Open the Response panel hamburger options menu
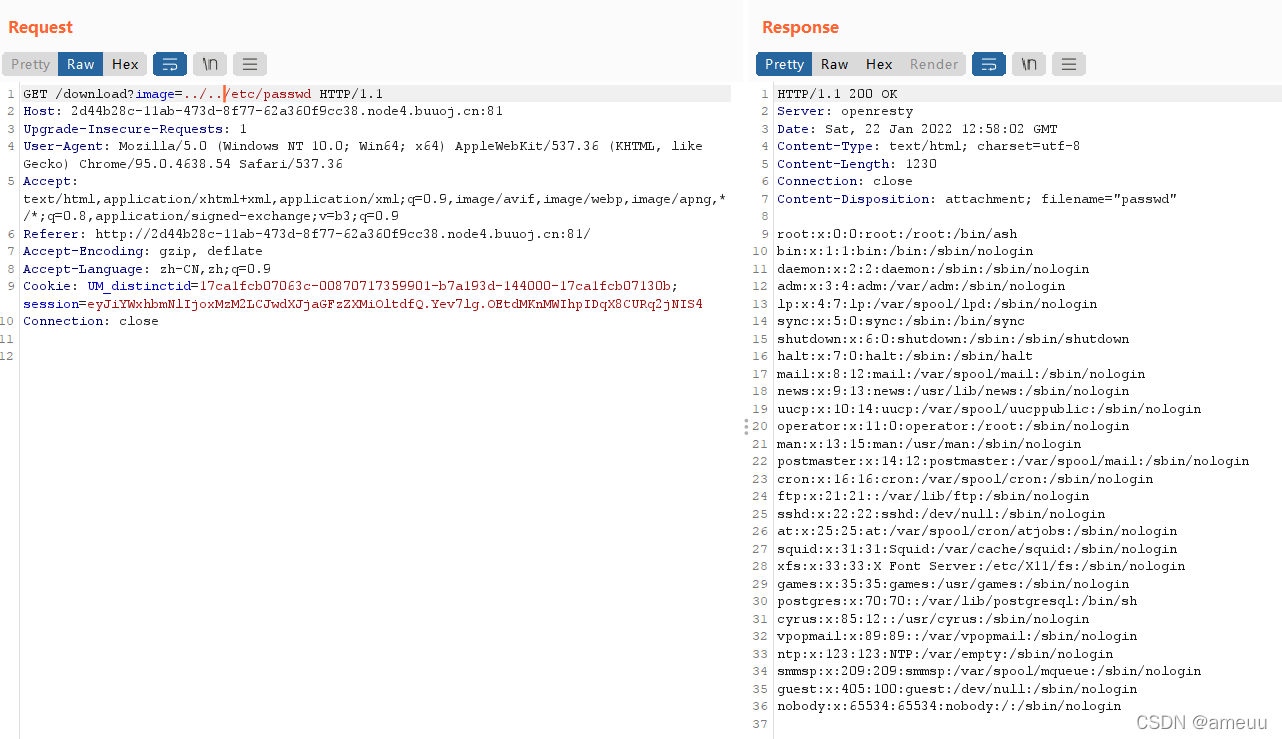Screen dimensions: 1282x739 tap(1069, 64)
